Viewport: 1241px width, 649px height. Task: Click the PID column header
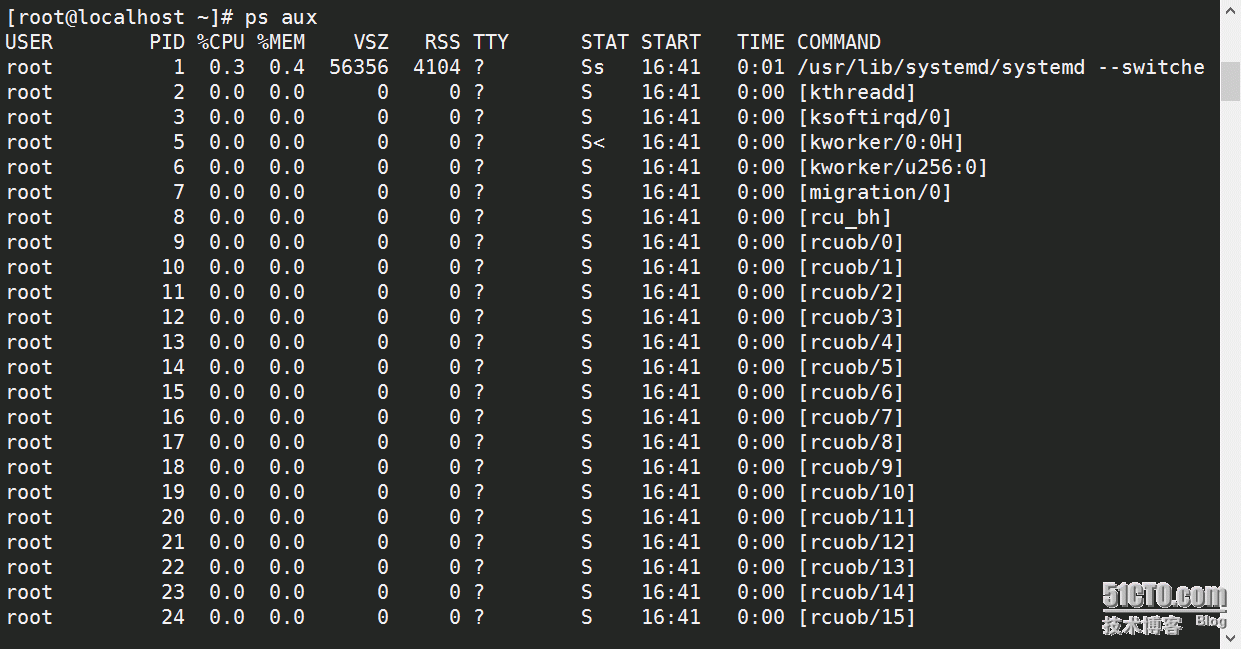click(x=167, y=42)
